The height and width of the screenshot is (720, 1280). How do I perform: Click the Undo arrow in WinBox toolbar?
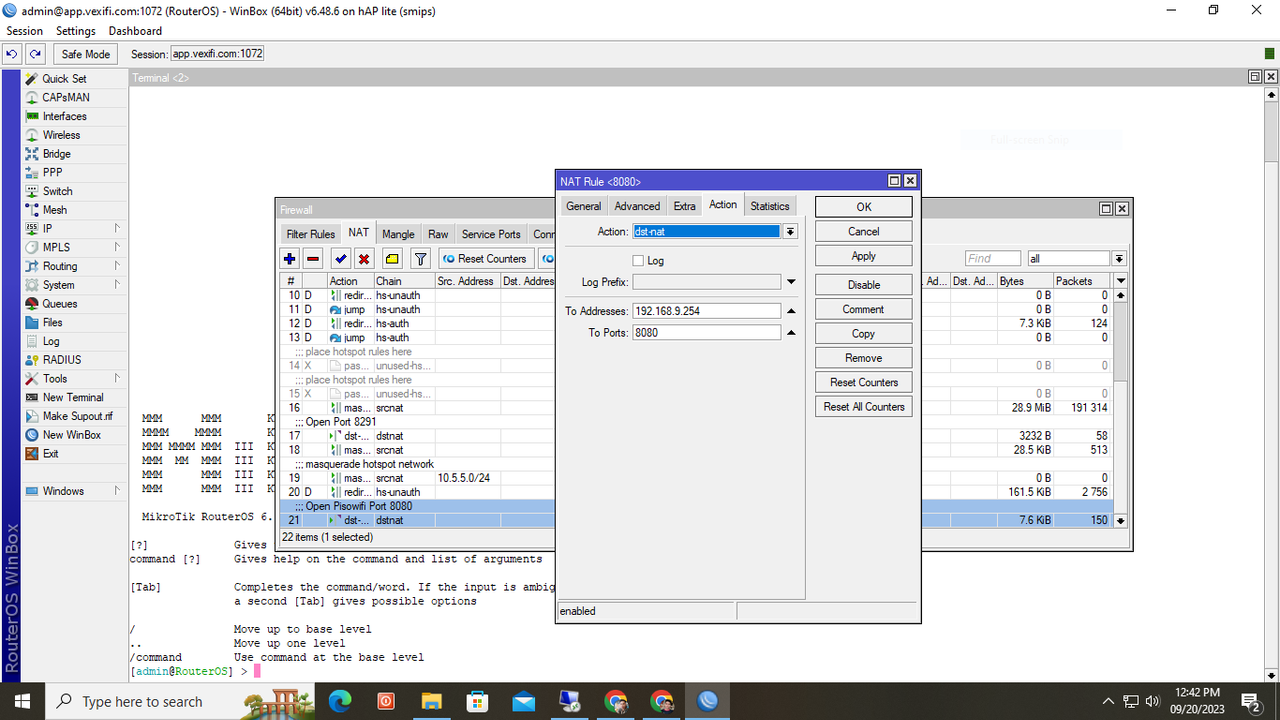13,54
